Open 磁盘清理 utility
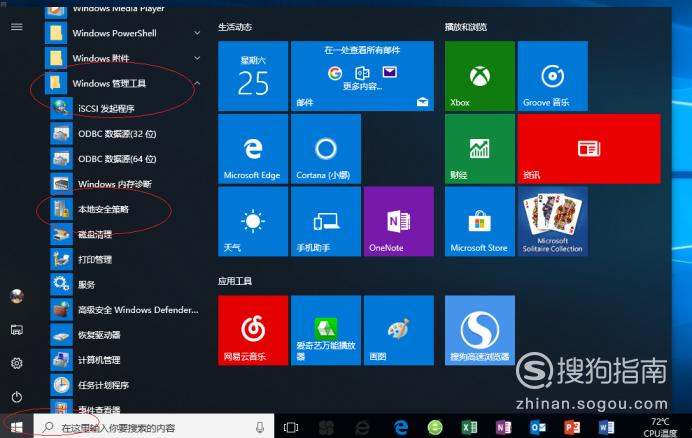This screenshot has height=438, width=692. tap(126, 234)
